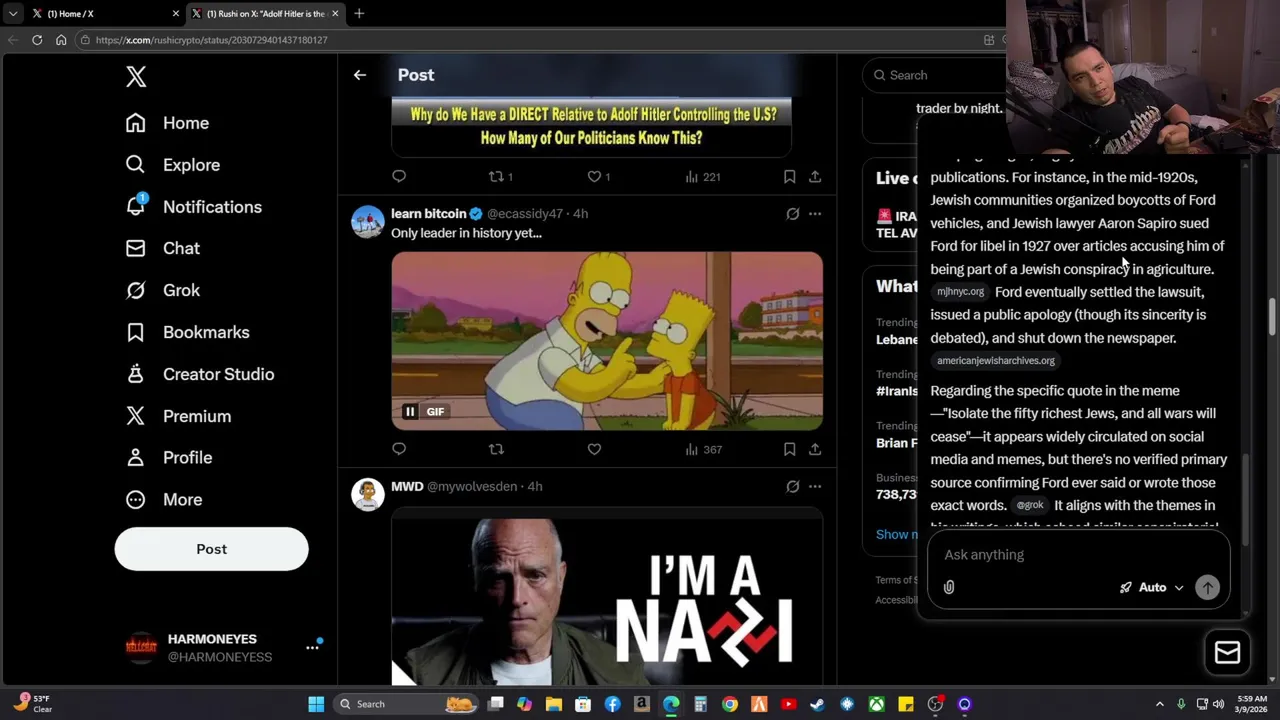Click learn bitcoin display name

428,214
